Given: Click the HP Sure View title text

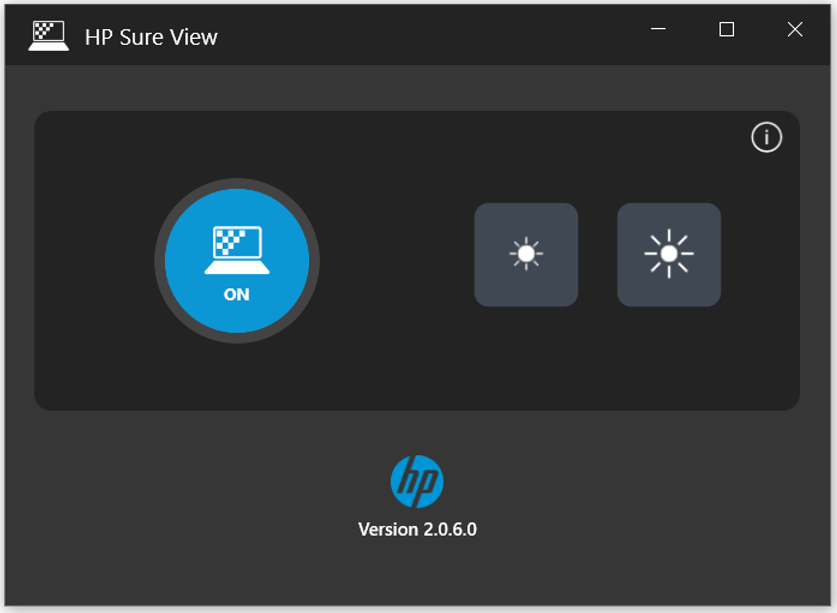Looking at the screenshot, I should [x=151, y=36].
